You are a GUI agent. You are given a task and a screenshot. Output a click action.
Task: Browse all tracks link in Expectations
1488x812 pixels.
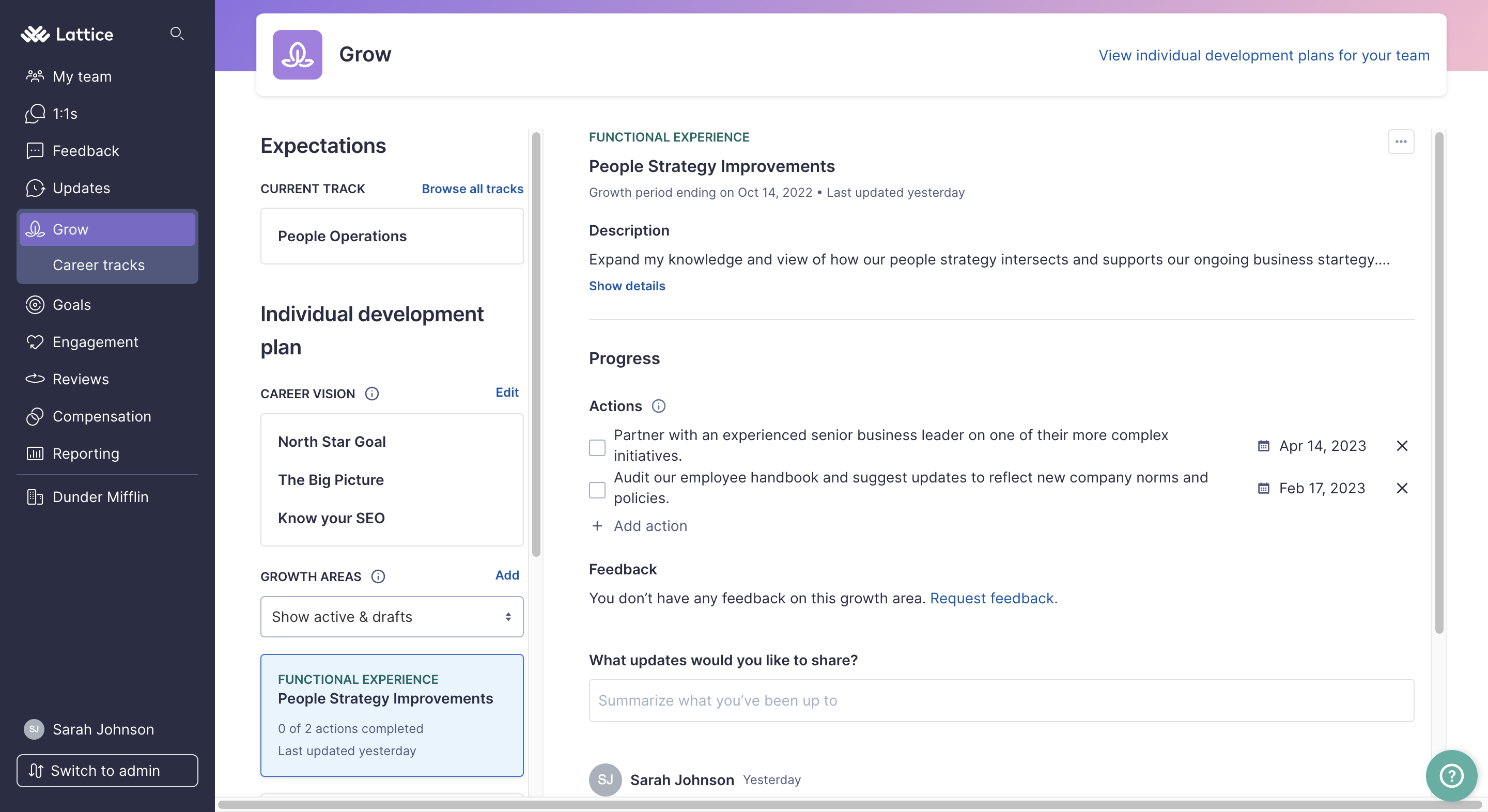[472, 189]
